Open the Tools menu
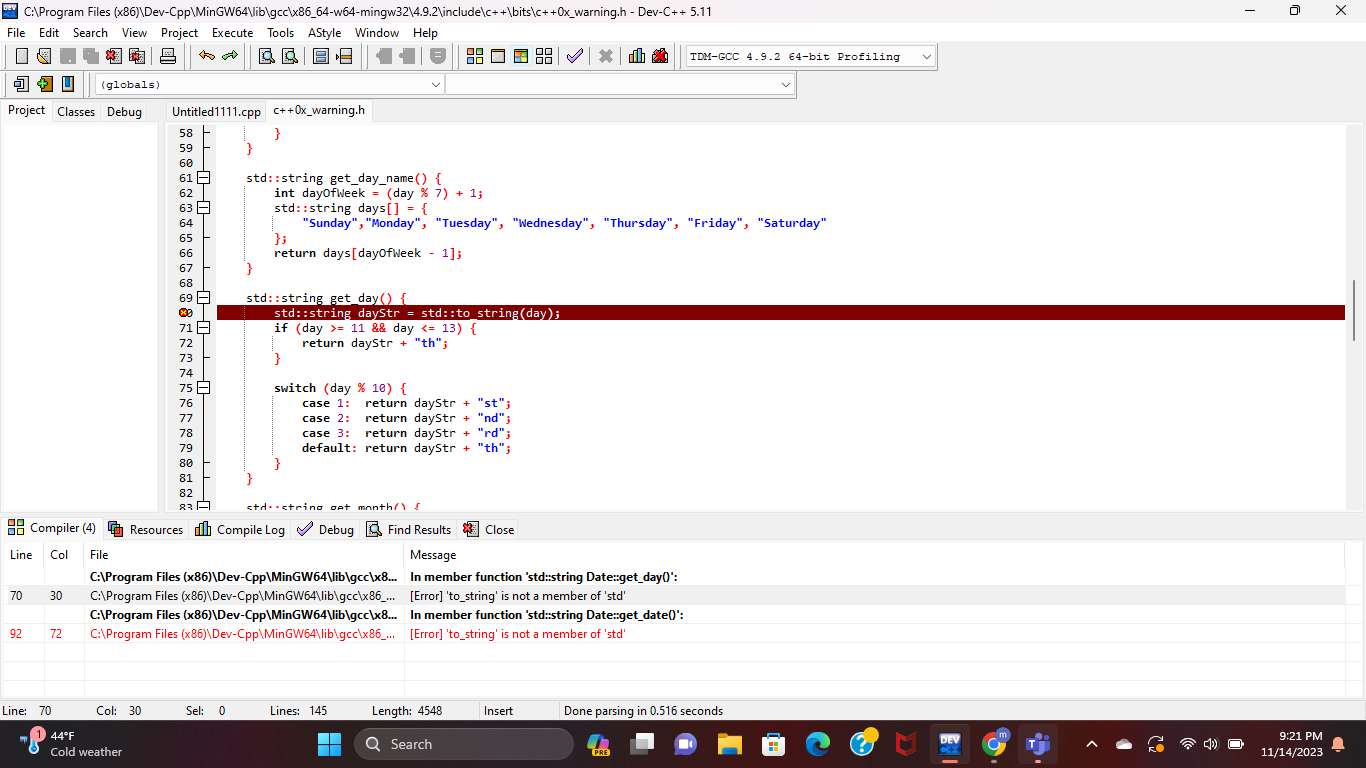This screenshot has height=768, width=1366. 281,32
